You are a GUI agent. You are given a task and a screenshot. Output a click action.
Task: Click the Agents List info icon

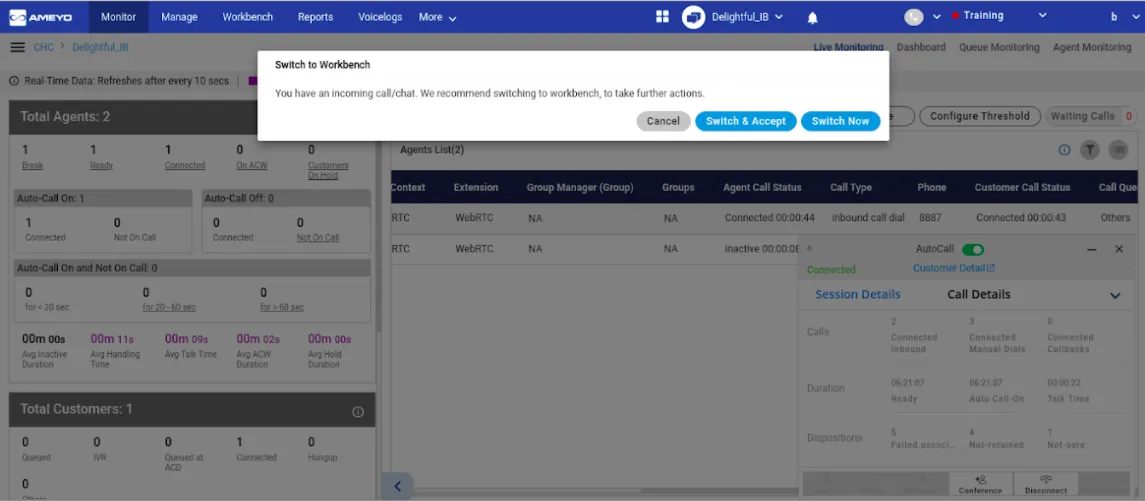pyautogui.click(x=1064, y=150)
